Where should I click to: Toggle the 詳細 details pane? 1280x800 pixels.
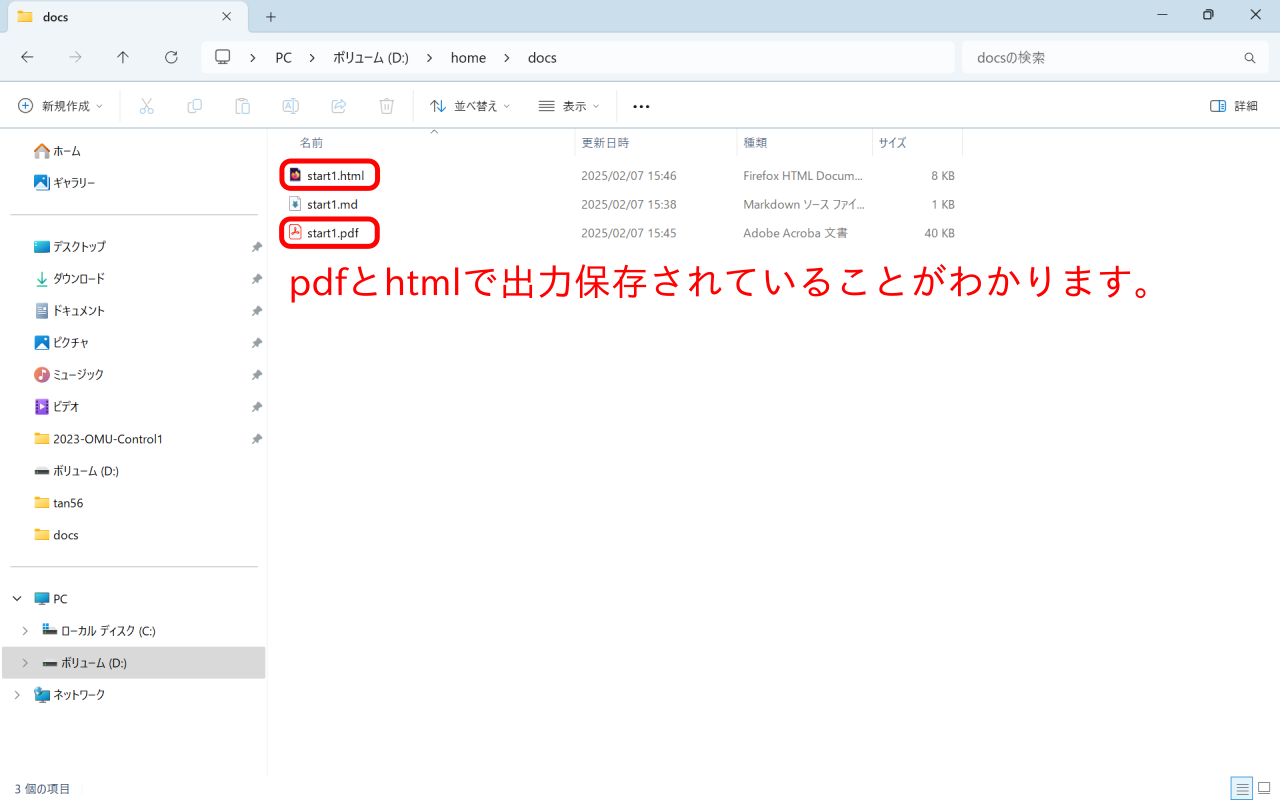(x=1232, y=105)
